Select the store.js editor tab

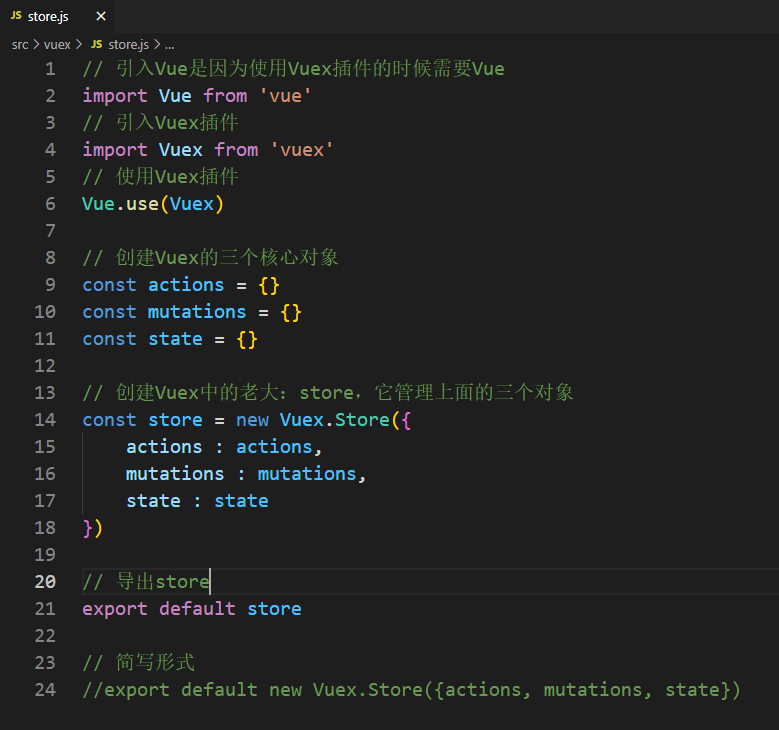click(x=57, y=16)
